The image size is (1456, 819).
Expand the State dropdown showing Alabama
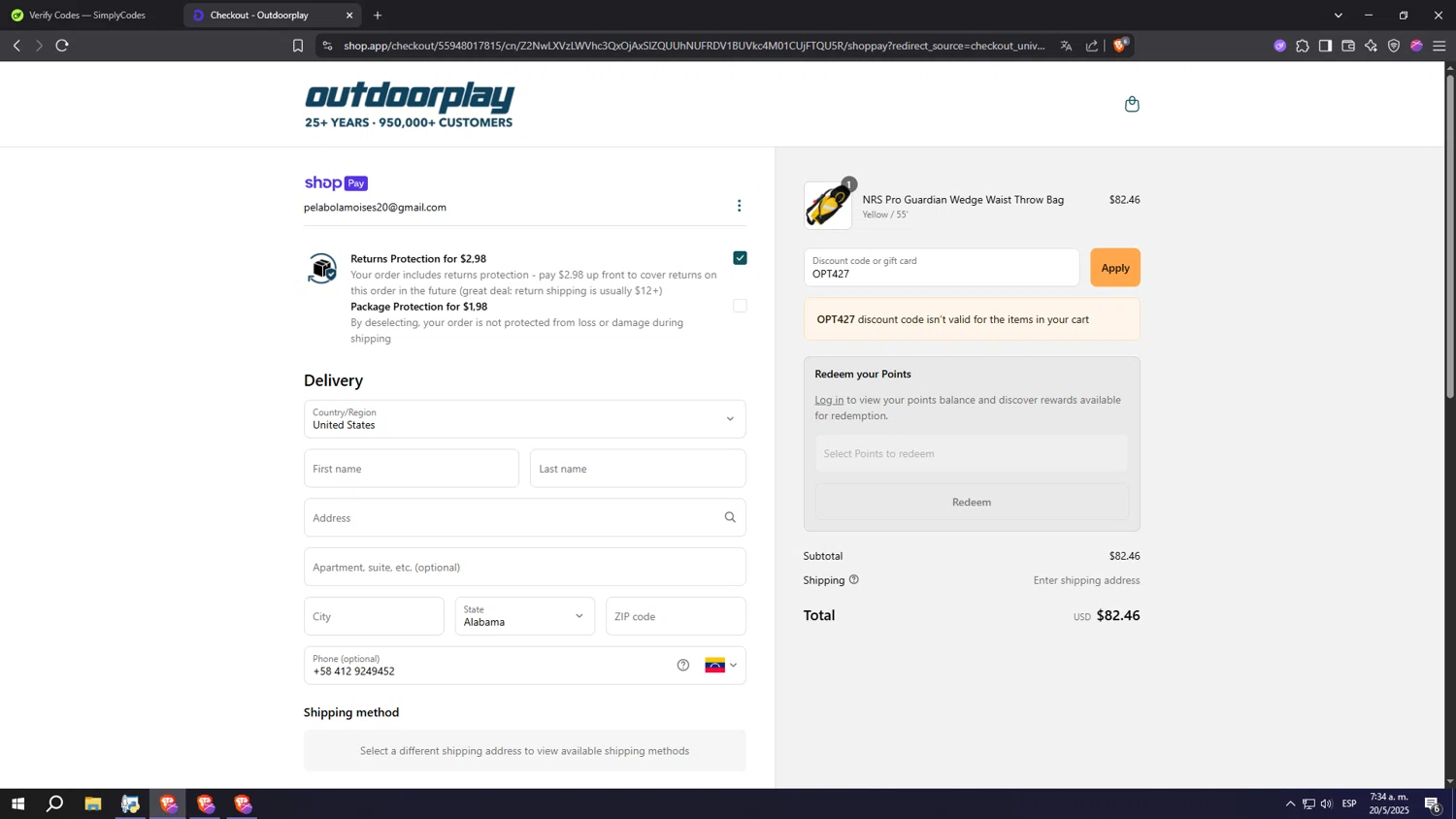pos(524,616)
